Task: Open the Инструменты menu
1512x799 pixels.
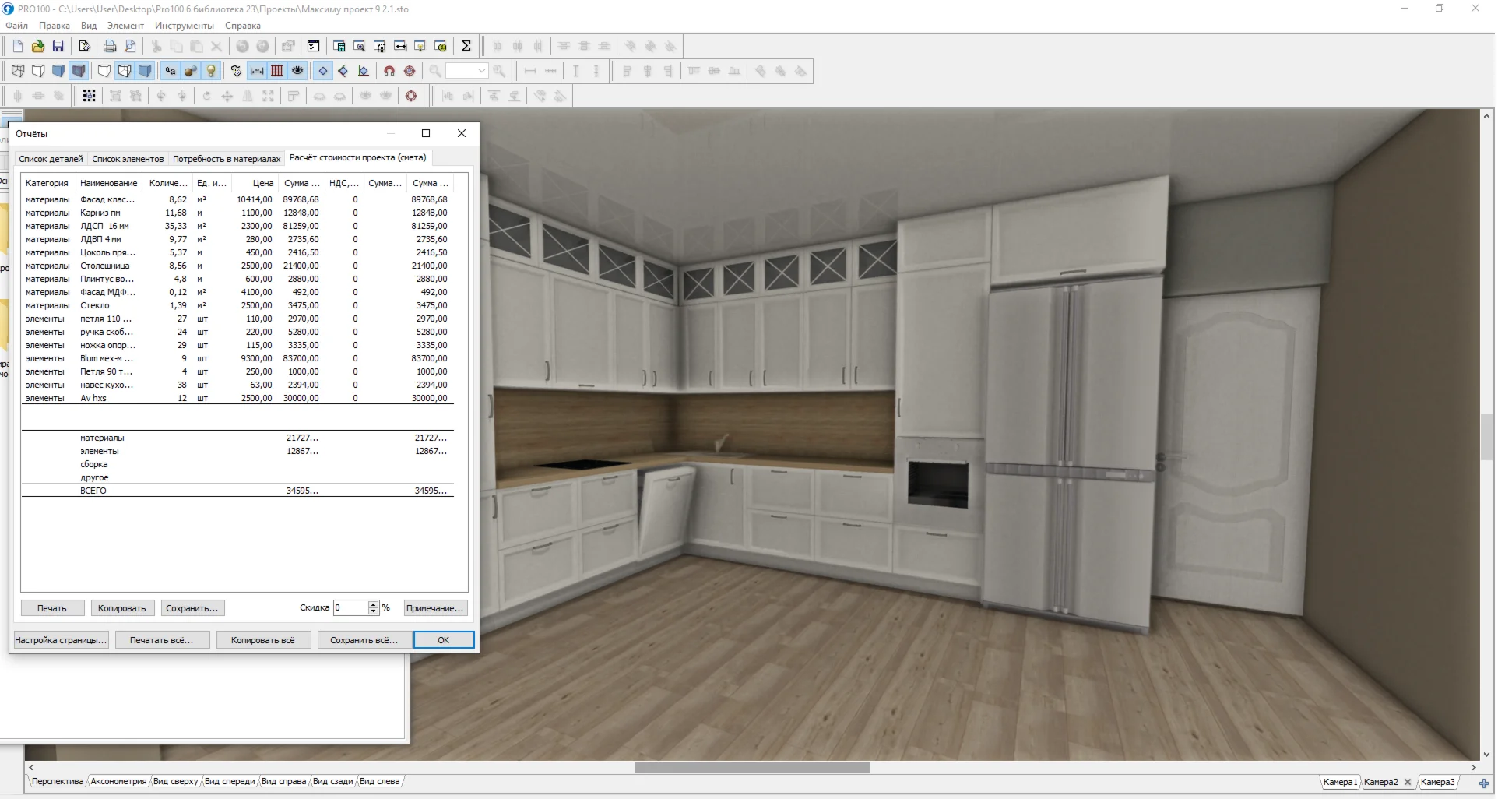Action: [x=184, y=26]
